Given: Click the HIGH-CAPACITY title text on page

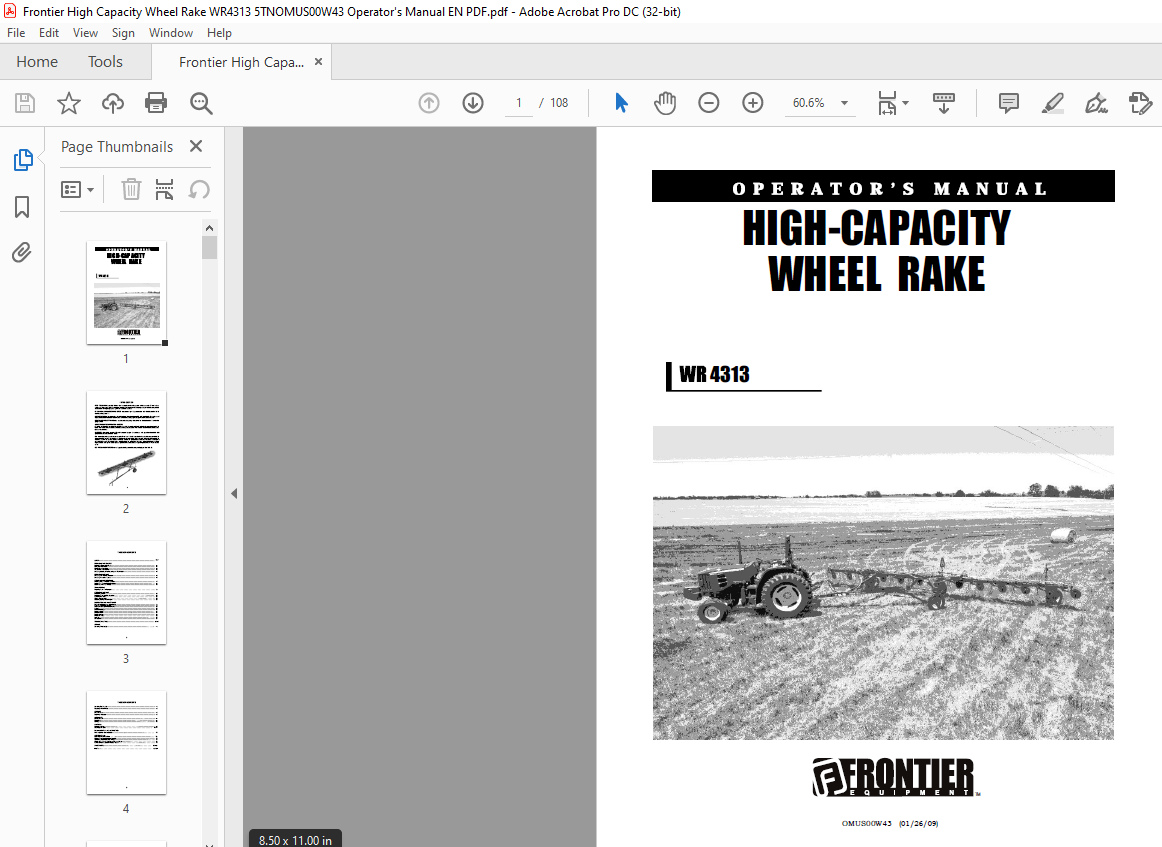Looking at the screenshot, I should point(877,227).
